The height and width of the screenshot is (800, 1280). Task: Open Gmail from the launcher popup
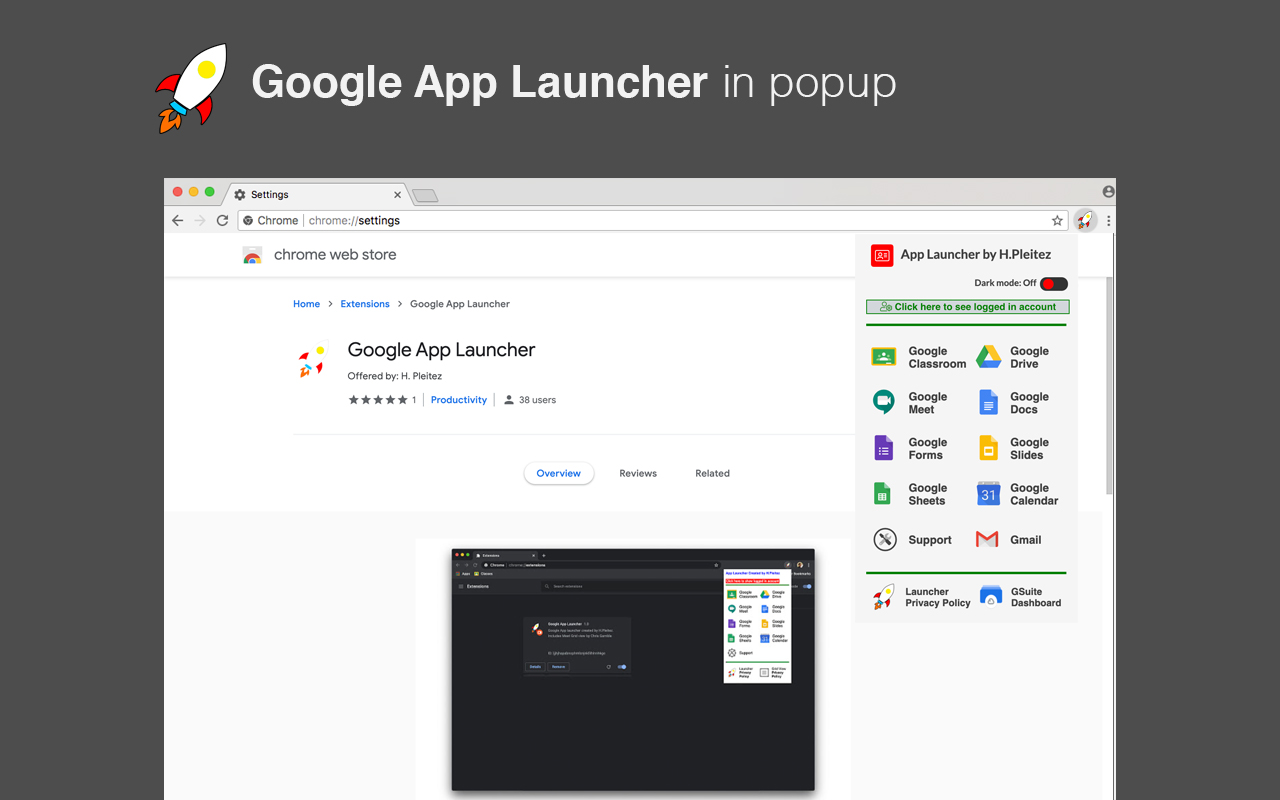point(1009,540)
